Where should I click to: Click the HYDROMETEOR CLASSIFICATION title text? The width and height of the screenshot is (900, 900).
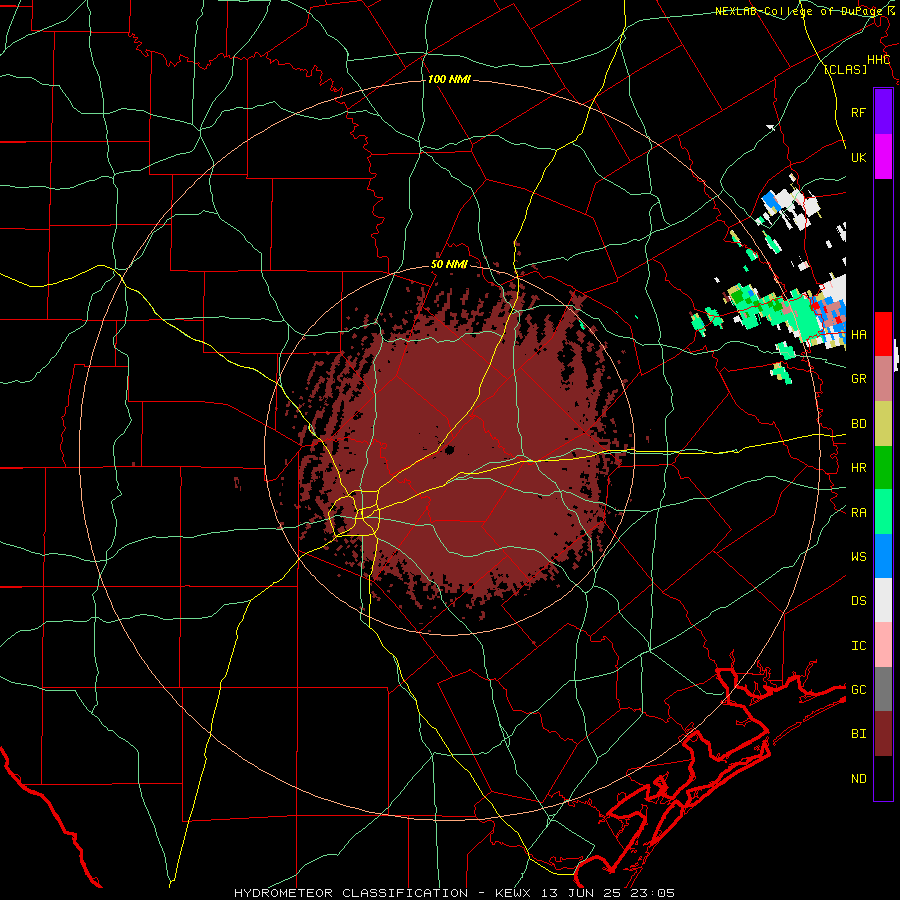(x=351, y=893)
